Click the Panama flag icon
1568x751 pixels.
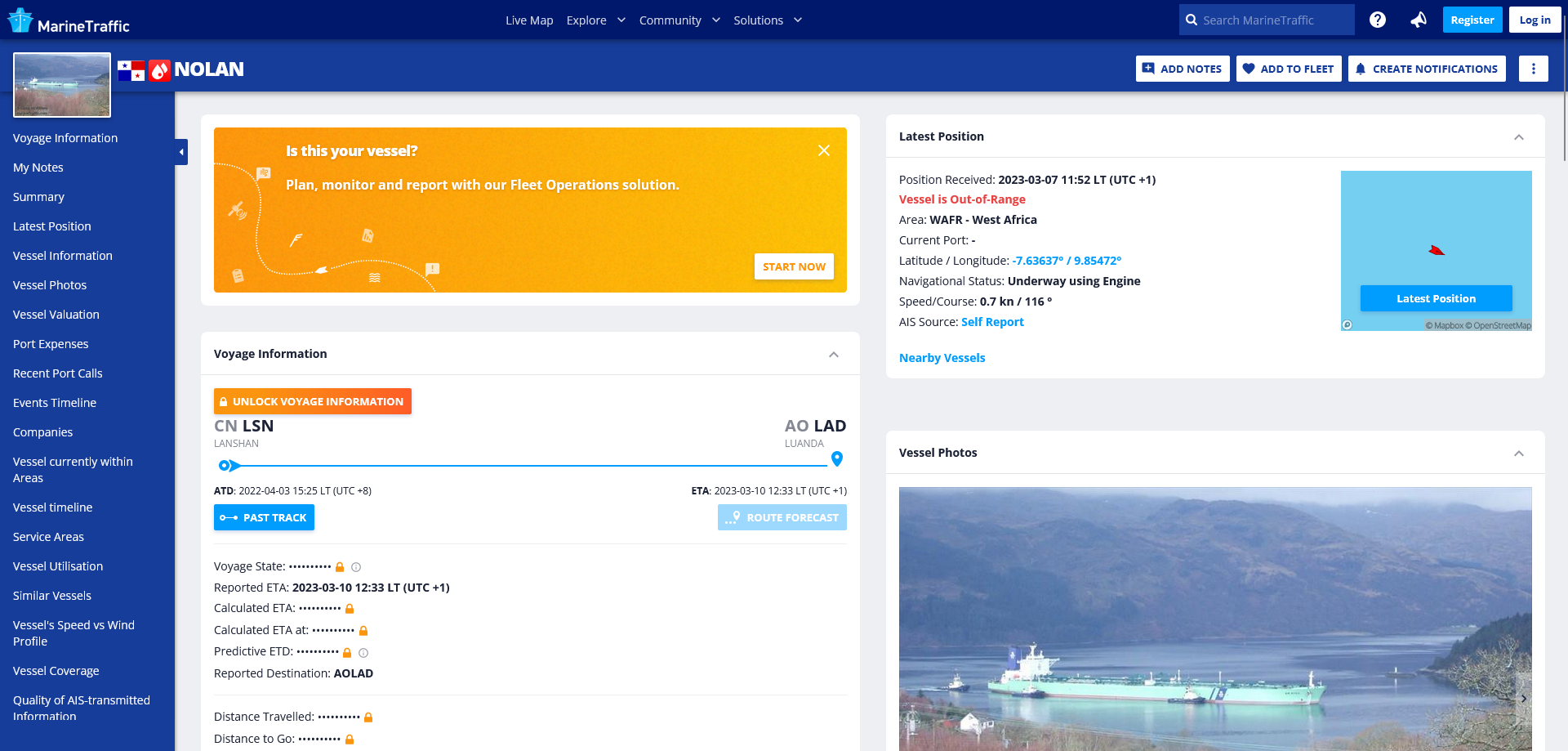tap(131, 71)
